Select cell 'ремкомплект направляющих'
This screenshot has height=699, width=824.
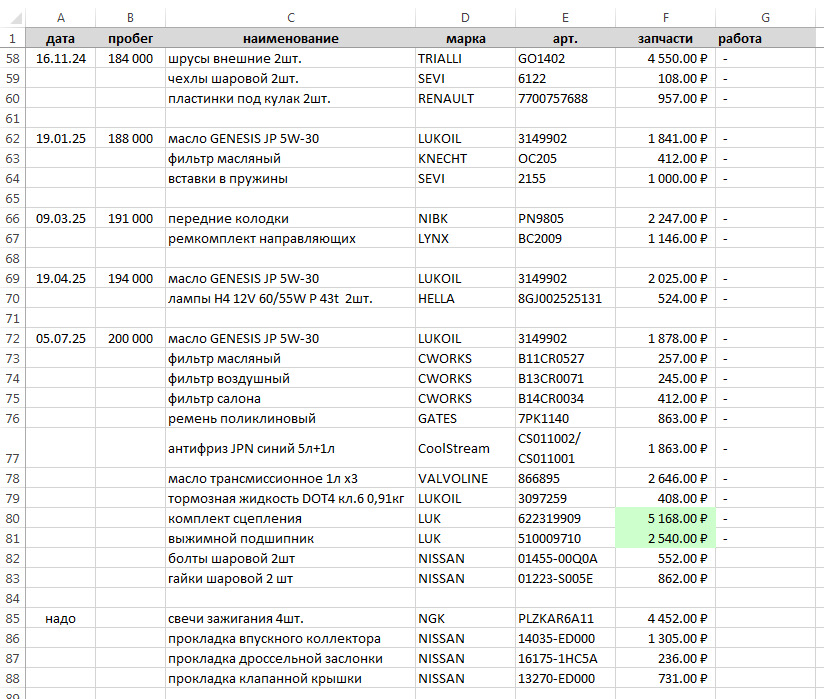coord(291,238)
